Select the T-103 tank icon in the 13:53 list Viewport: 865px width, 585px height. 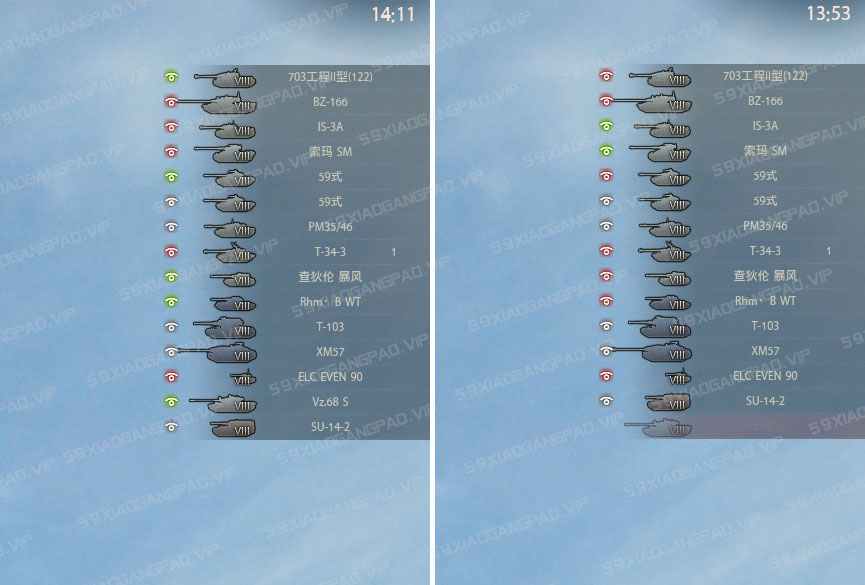point(660,327)
